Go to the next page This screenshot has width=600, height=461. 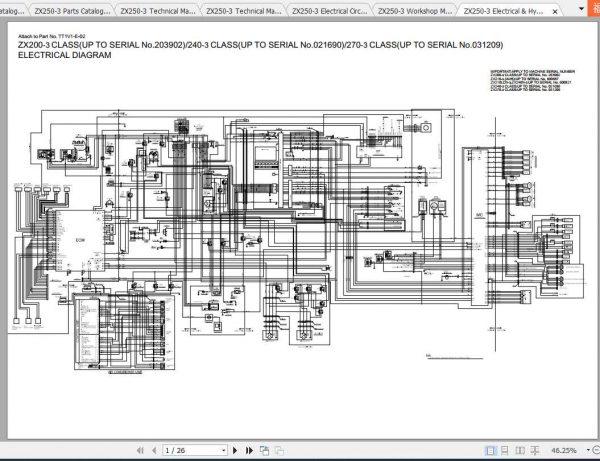tap(235, 450)
